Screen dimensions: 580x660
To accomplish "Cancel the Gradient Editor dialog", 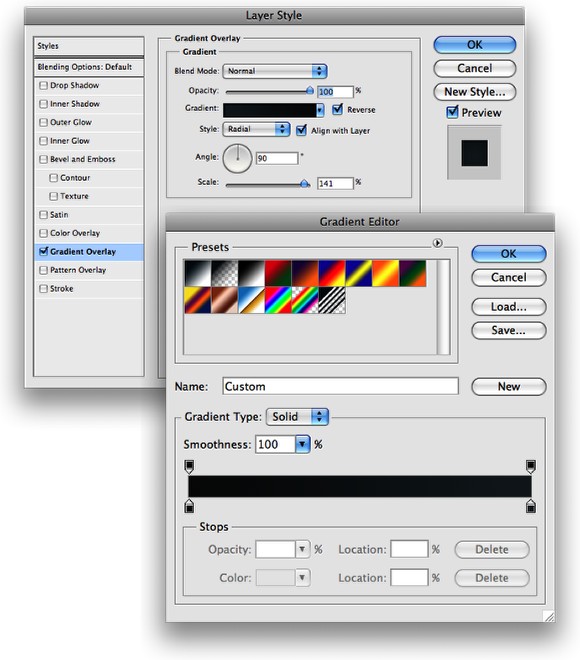I will tap(509, 277).
